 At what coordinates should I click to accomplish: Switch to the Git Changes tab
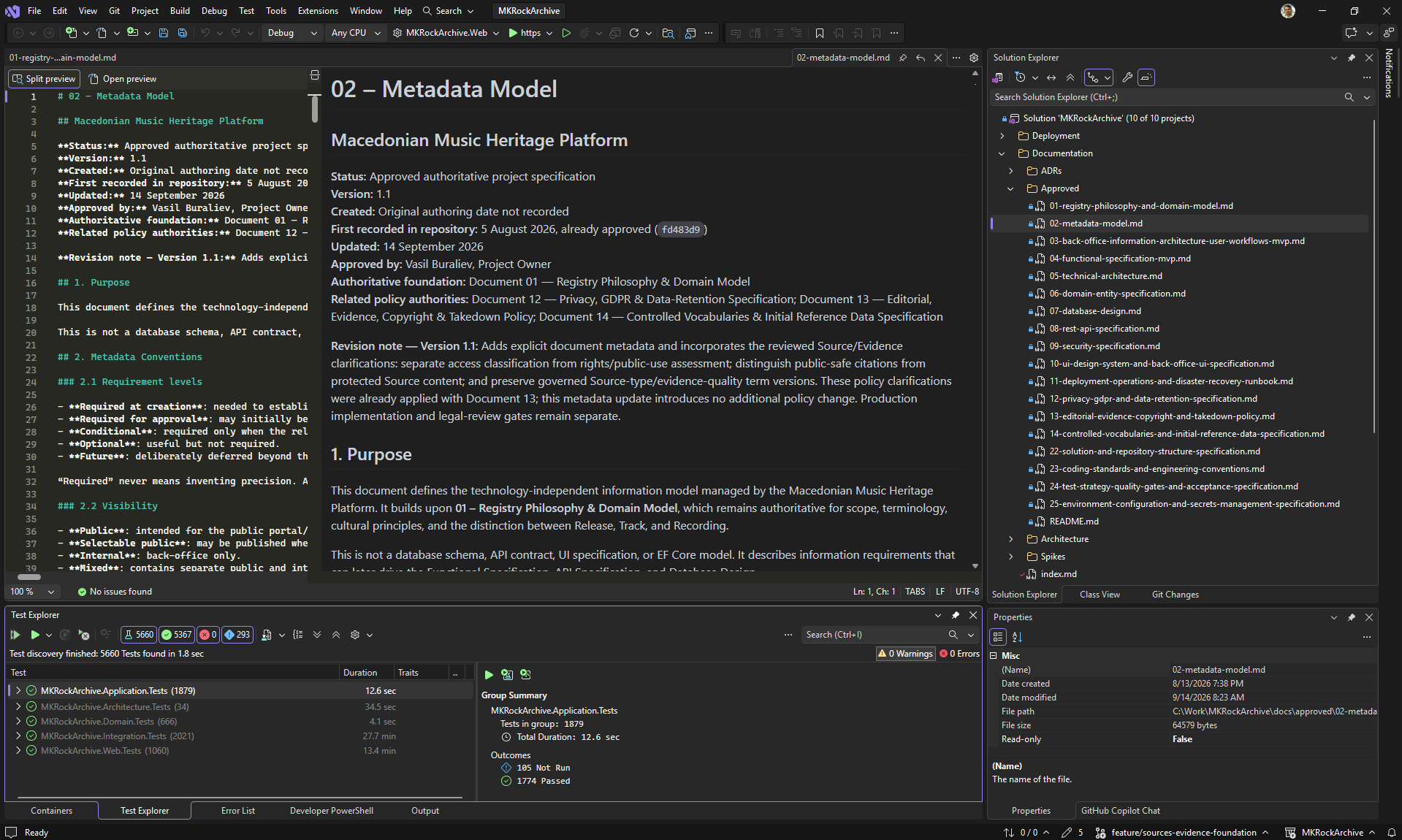coord(1175,595)
